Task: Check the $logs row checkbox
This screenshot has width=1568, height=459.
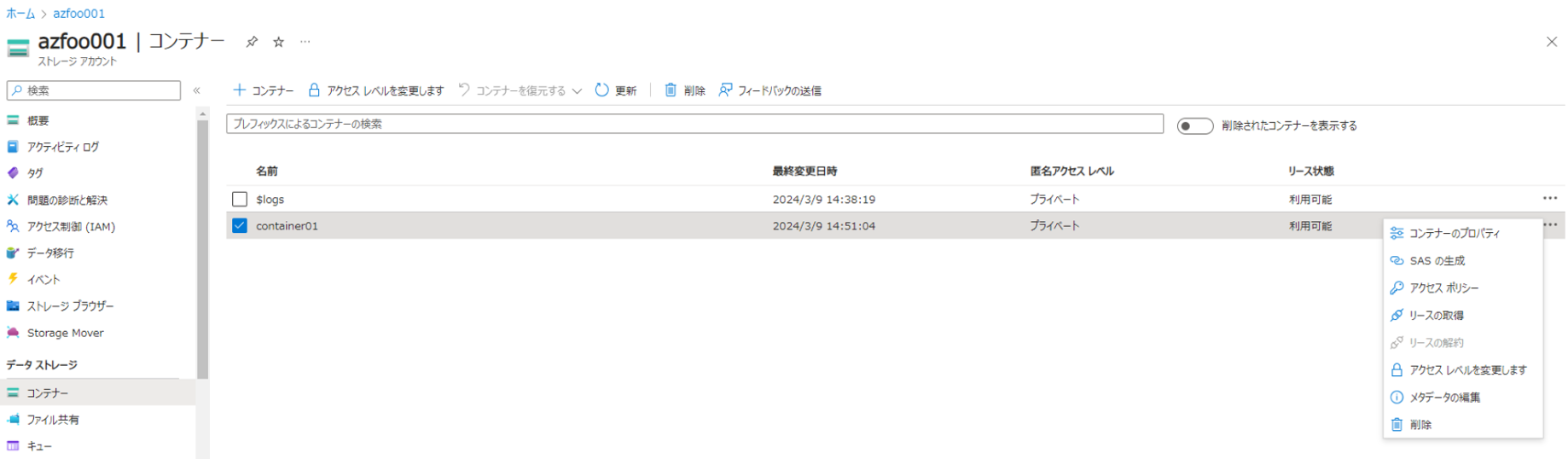Action: click(240, 199)
